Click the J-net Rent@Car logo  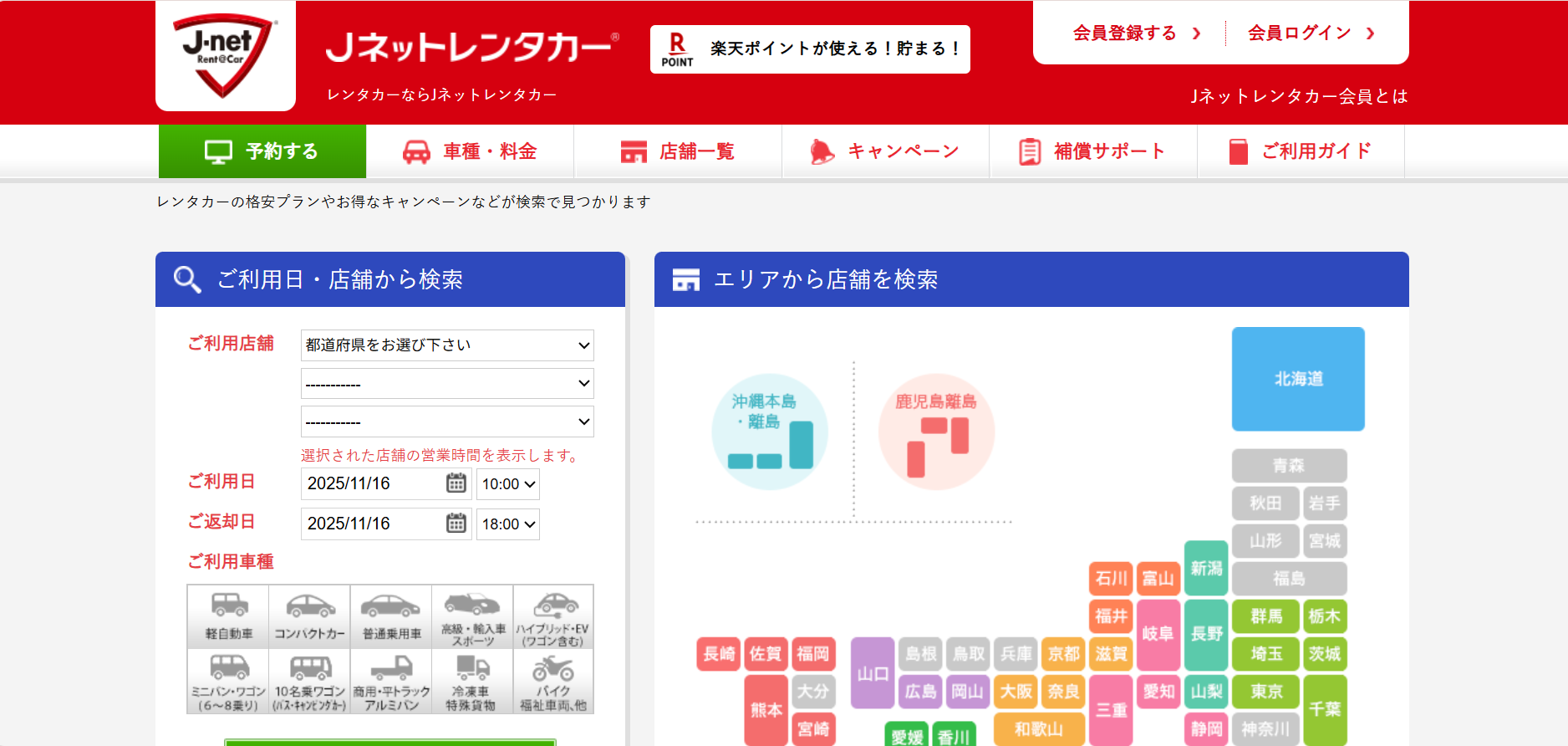[x=226, y=55]
